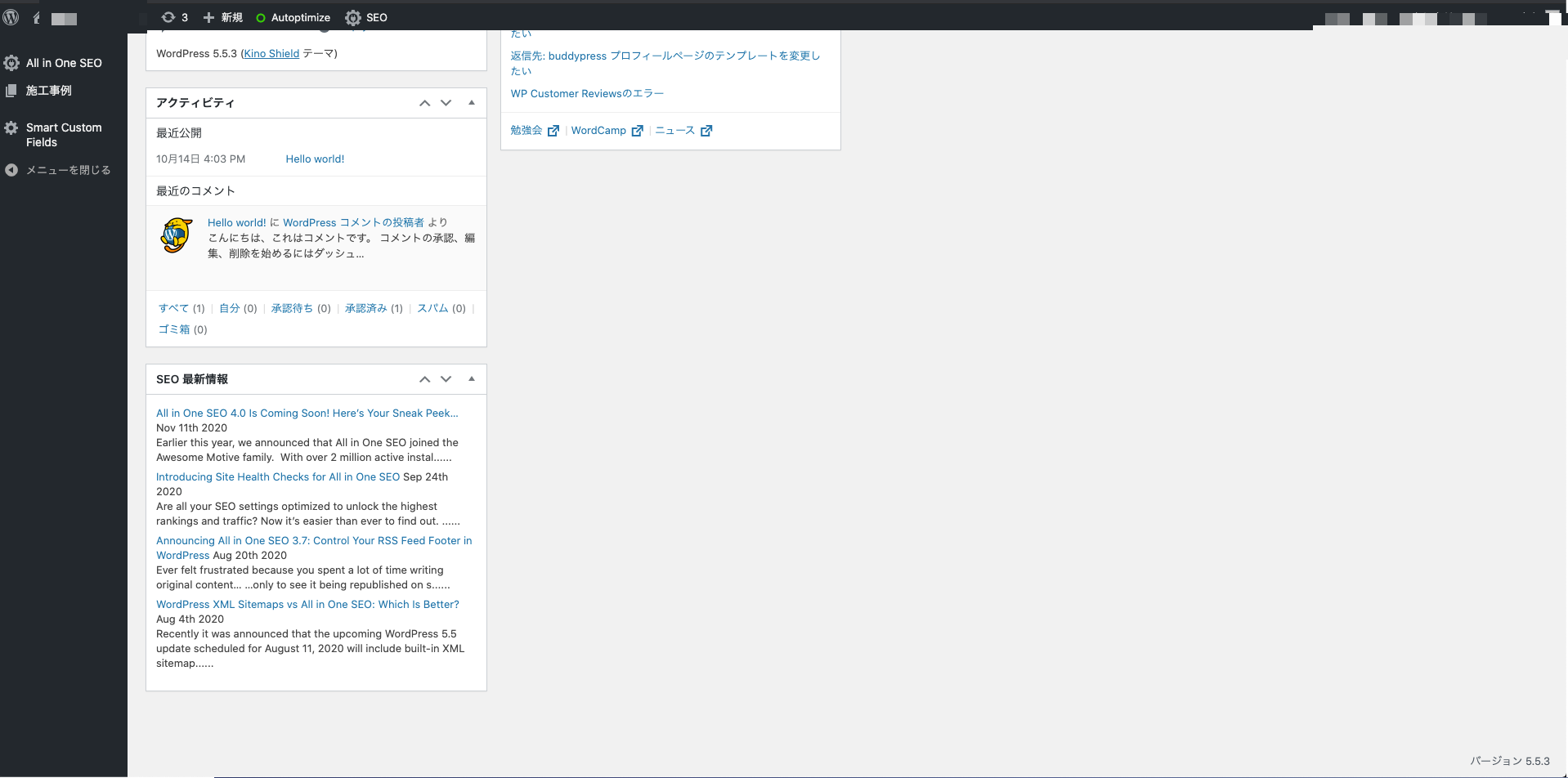
Task: Open Announcing All in One SEO 3.7 article
Action: [x=314, y=548]
